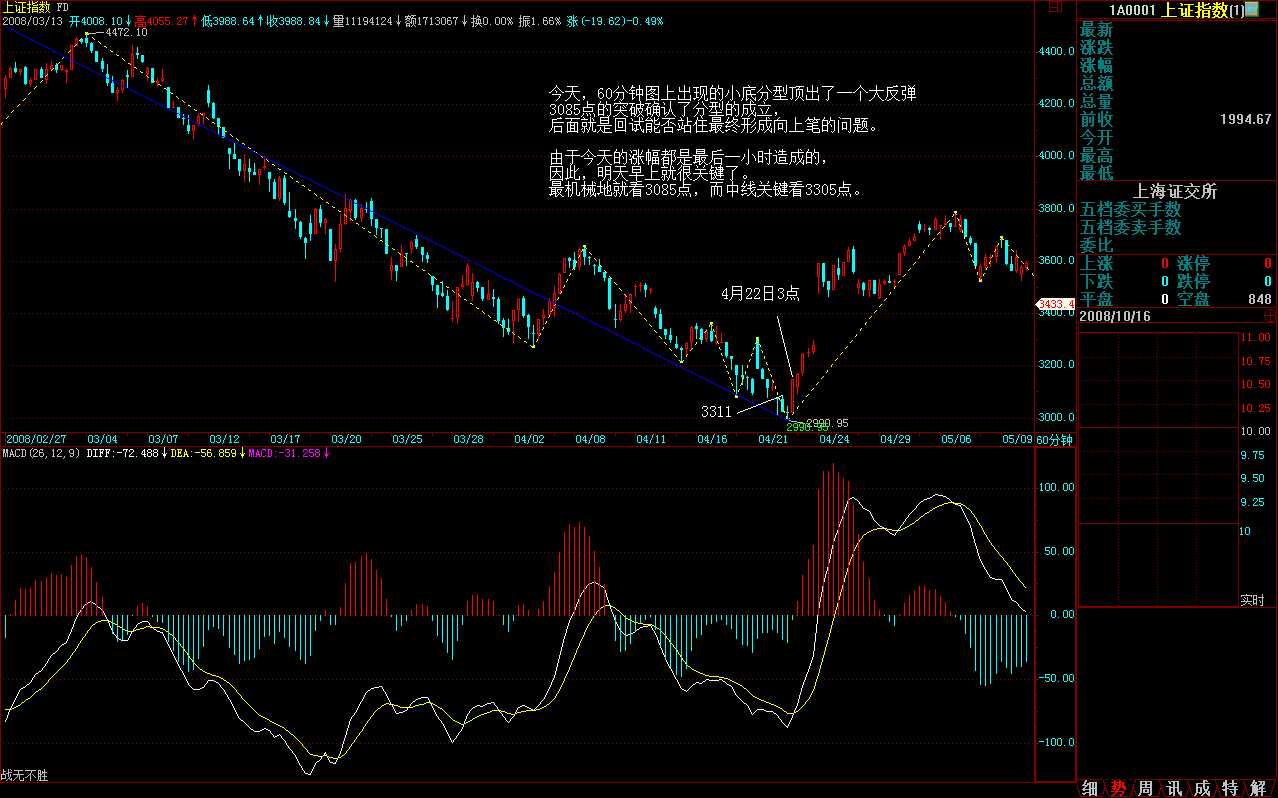Open the 解 tab
The height and width of the screenshot is (798, 1278).
[x=1258, y=788]
